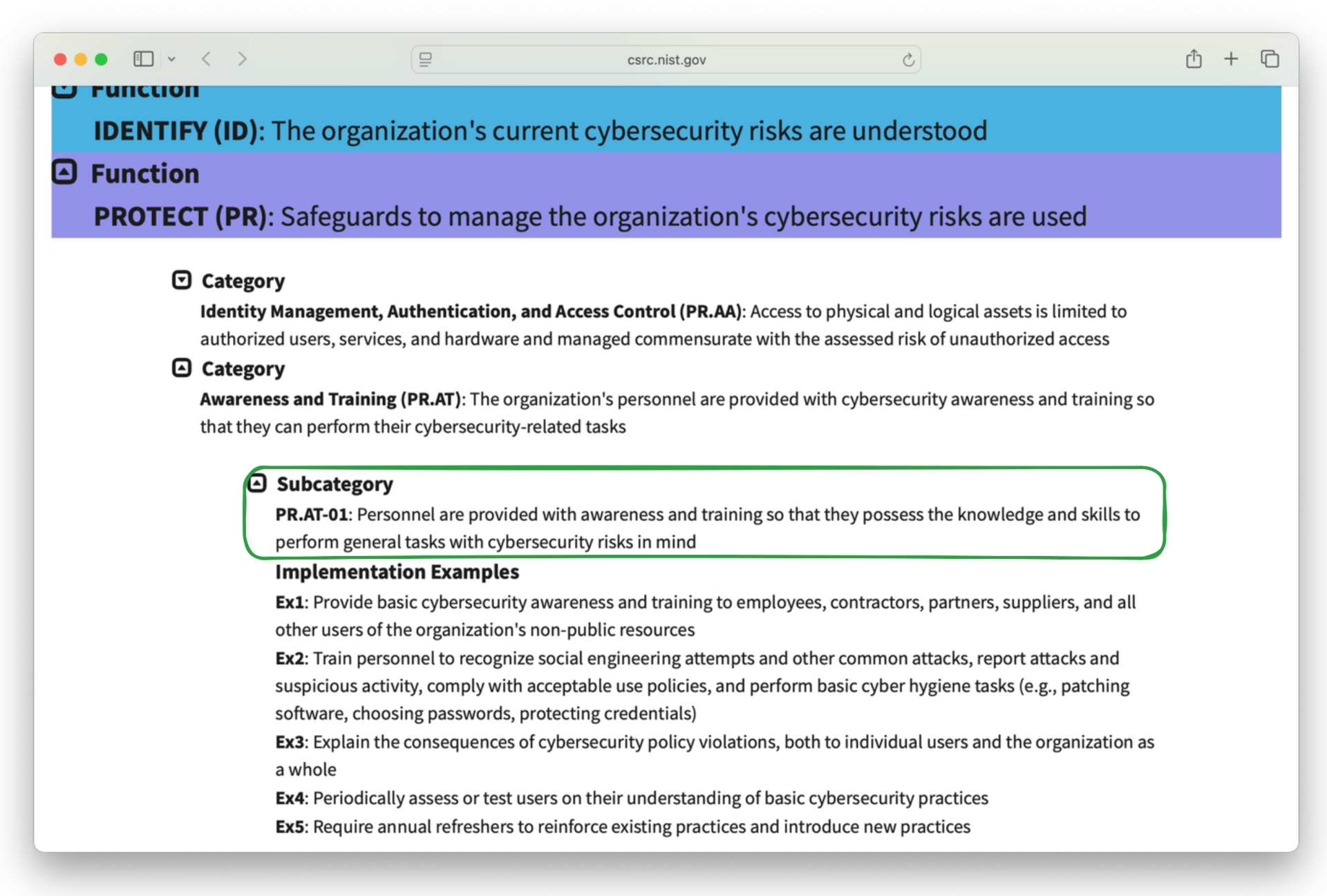This screenshot has height=896, width=1327.
Task: Go back to previous page
Action: 206,59
